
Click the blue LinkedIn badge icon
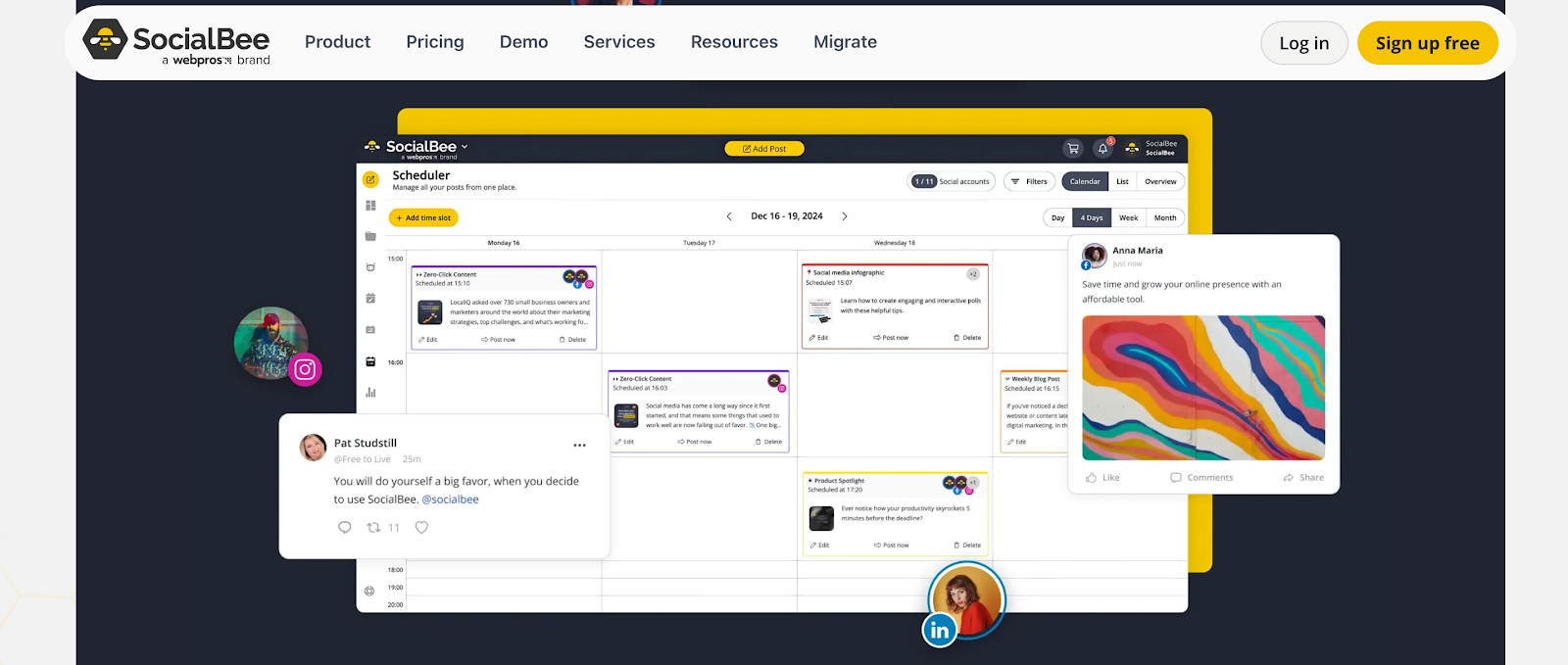[940, 630]
